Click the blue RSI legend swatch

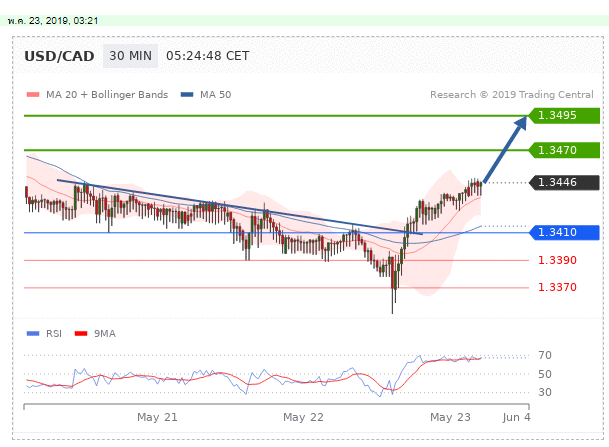[33, 334]
